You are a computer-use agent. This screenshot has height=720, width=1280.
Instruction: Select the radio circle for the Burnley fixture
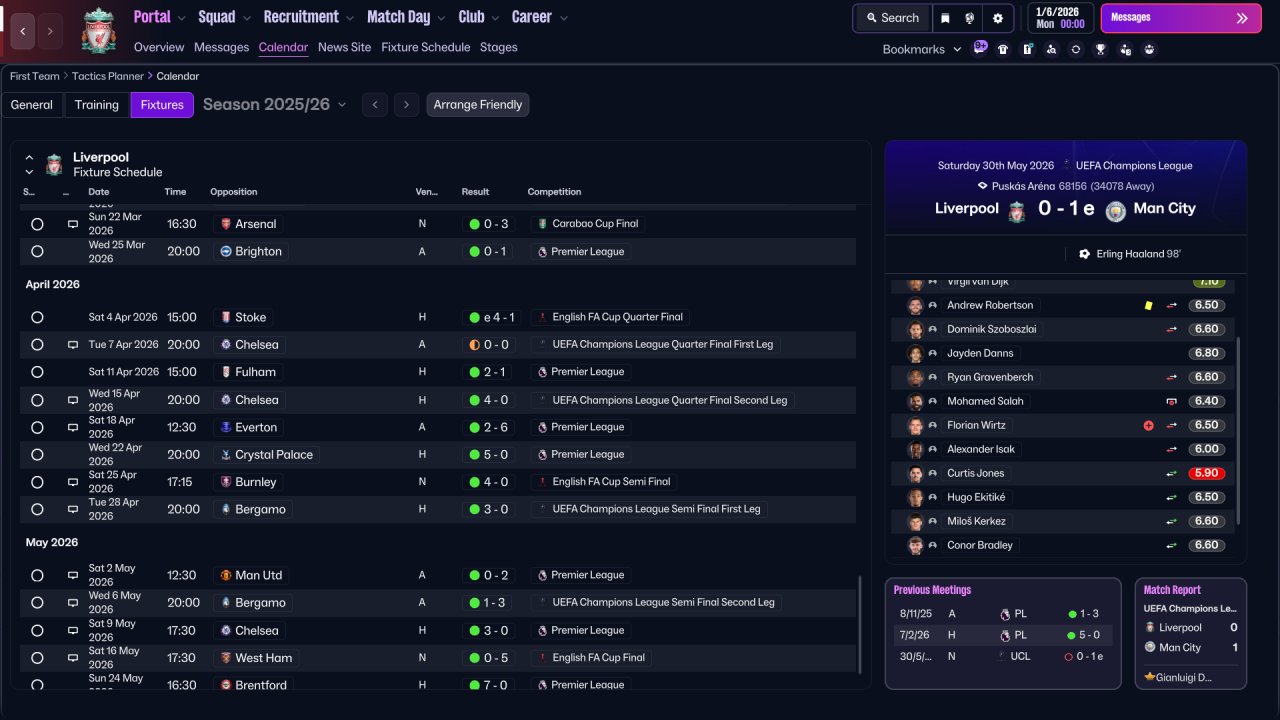point(37,482)
